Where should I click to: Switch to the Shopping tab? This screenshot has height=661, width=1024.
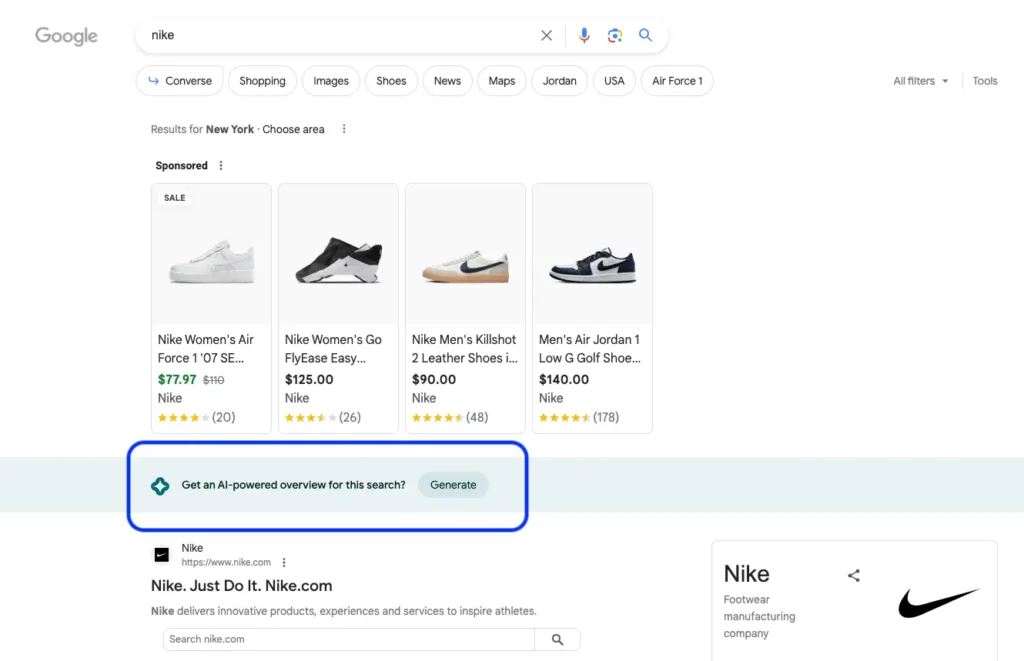click(x=262, y=81)
